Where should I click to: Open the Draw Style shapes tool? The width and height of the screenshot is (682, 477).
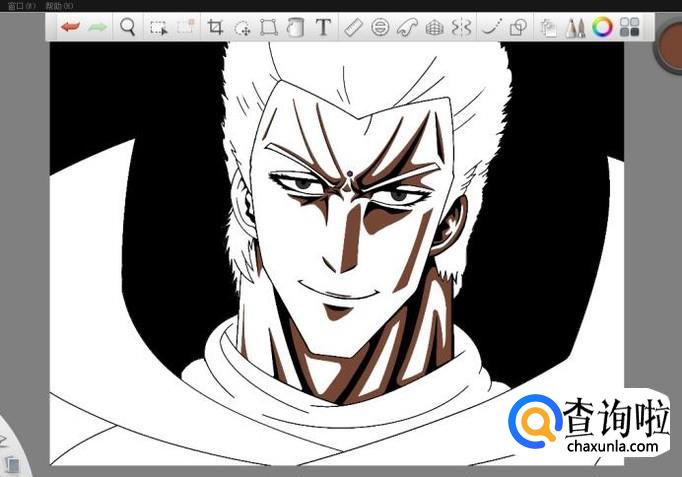click(518, 27)
